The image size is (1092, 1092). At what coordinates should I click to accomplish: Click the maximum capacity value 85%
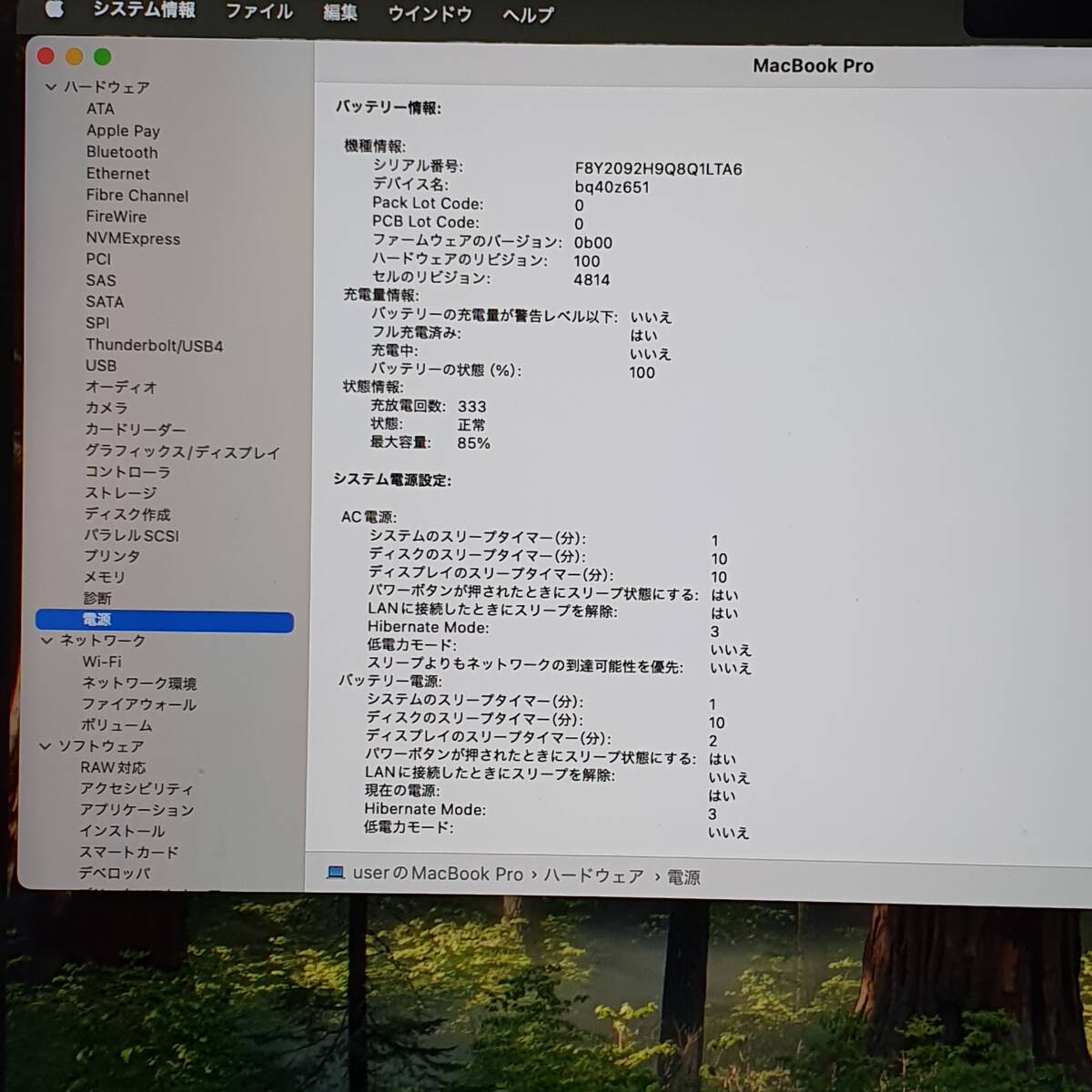473,443
